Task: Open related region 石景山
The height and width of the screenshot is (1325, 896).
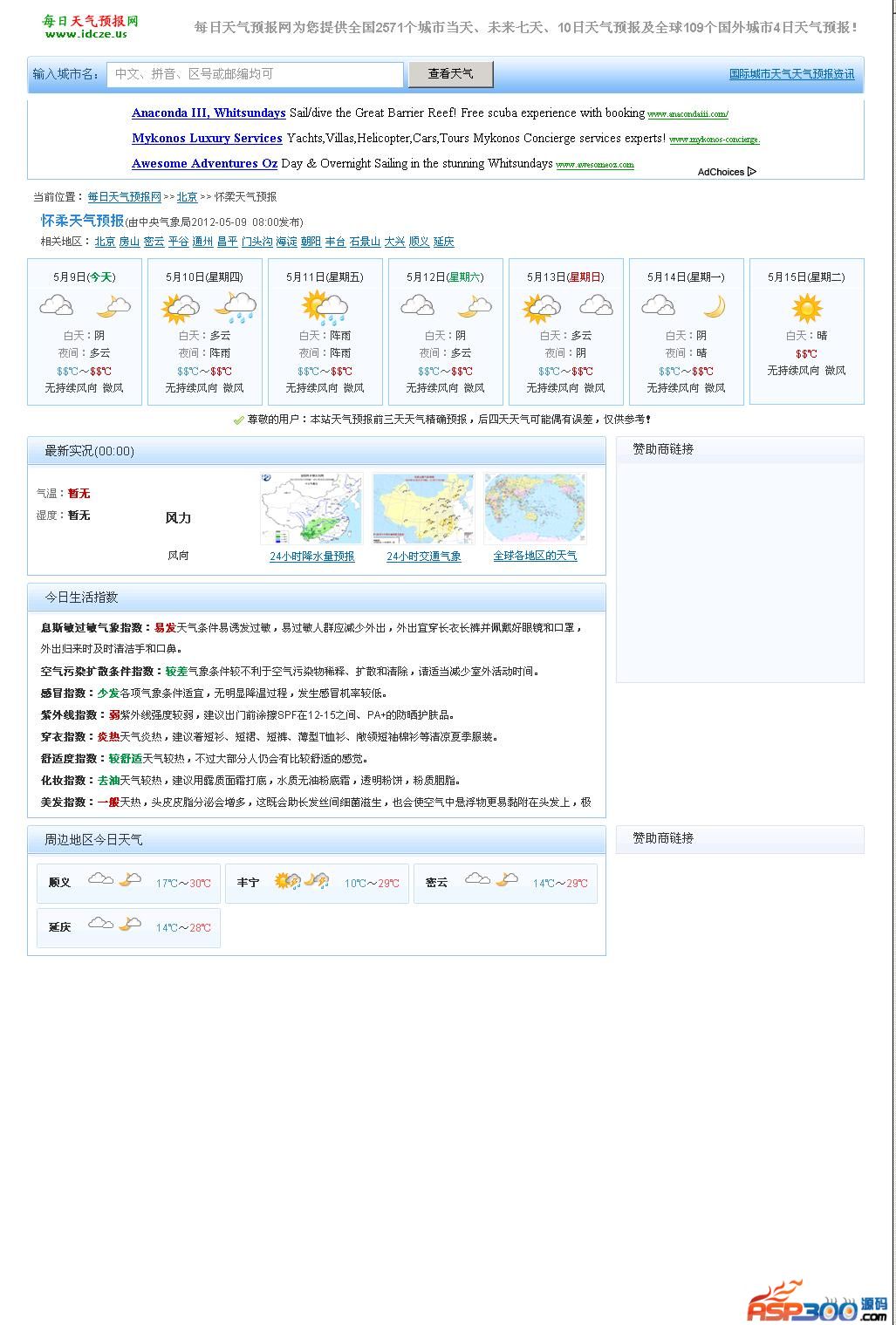Action: point(365,242)
